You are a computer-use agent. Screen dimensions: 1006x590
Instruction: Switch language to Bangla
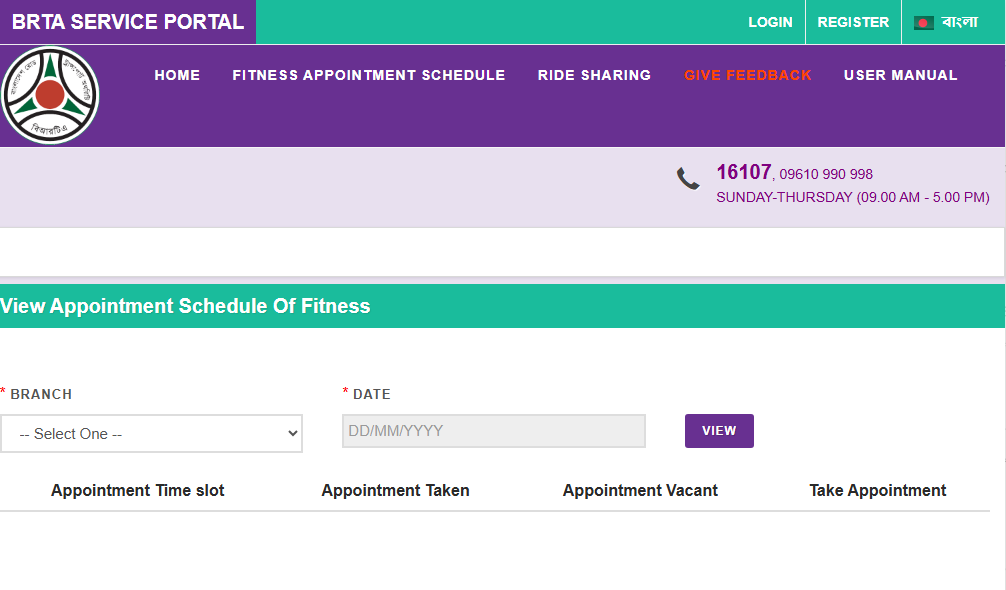click(960, 22)
